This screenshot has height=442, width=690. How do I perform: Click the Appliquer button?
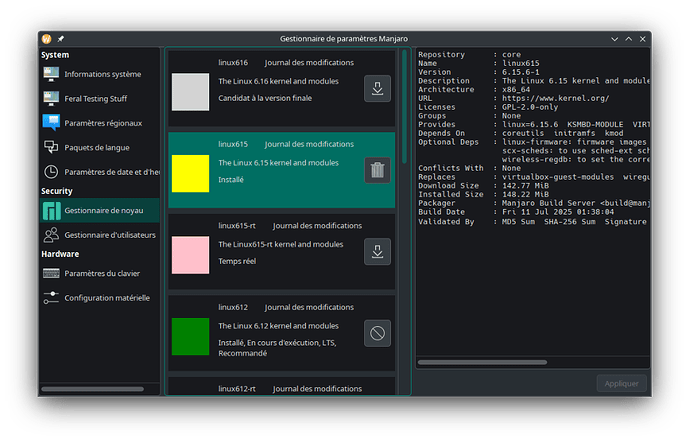tap(621, 383)
